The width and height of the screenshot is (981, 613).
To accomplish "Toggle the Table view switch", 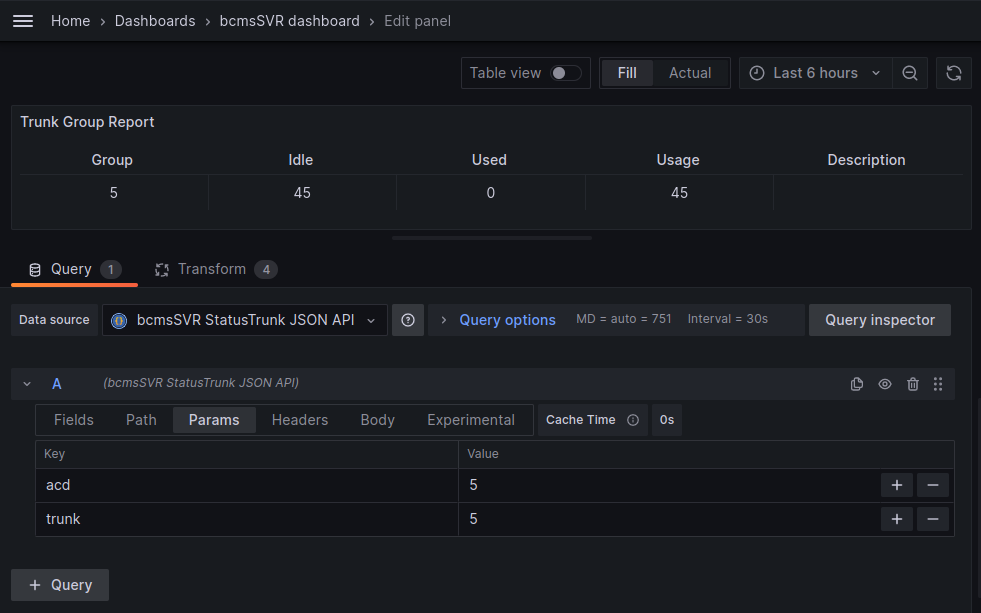I will pyautogui.click(x=565, y=73).
